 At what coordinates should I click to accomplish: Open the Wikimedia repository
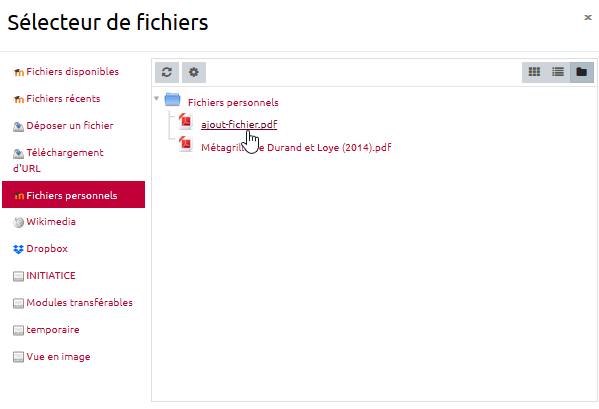click(x=44, y=222)
